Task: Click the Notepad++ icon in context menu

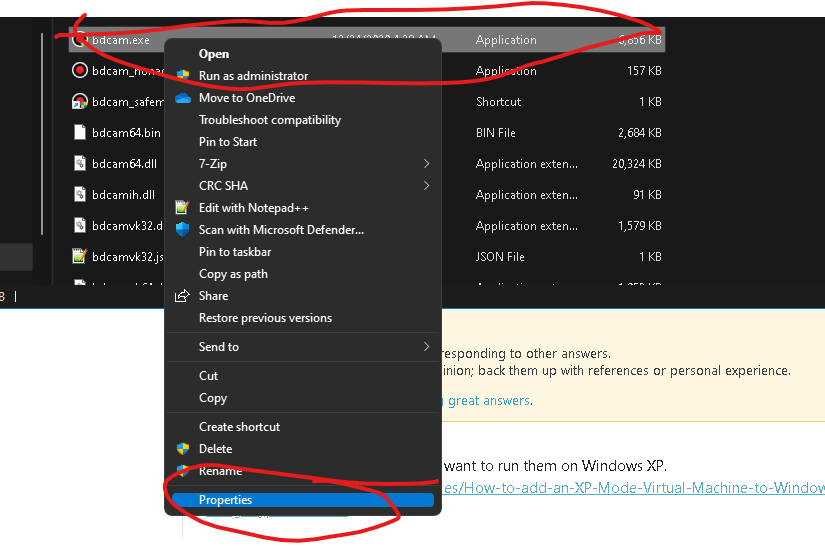Action: (182, 208)
